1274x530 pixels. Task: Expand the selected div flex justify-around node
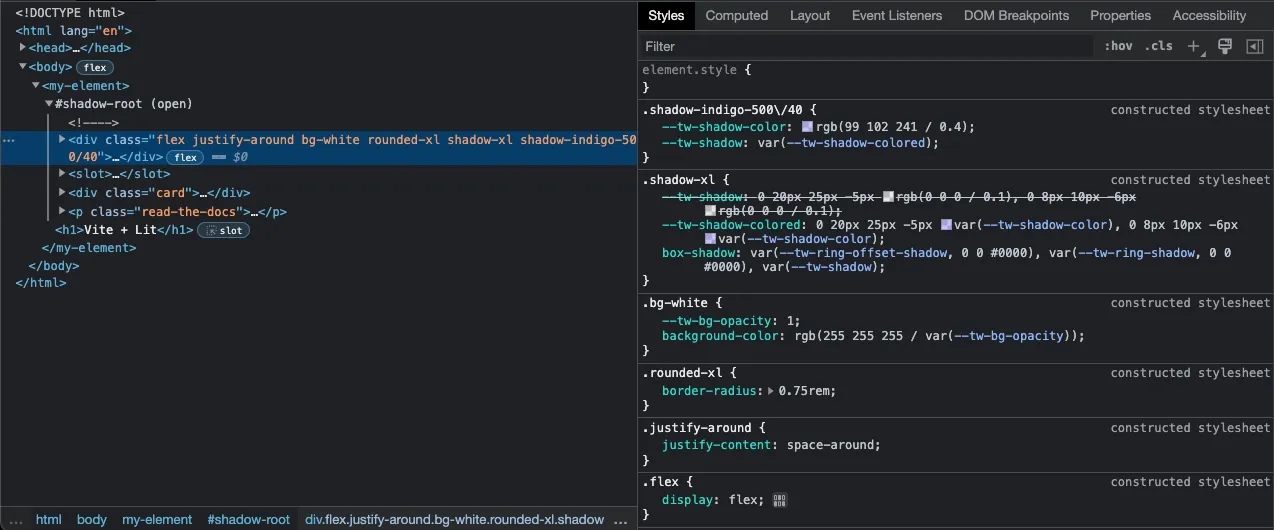tap(62, 140)
